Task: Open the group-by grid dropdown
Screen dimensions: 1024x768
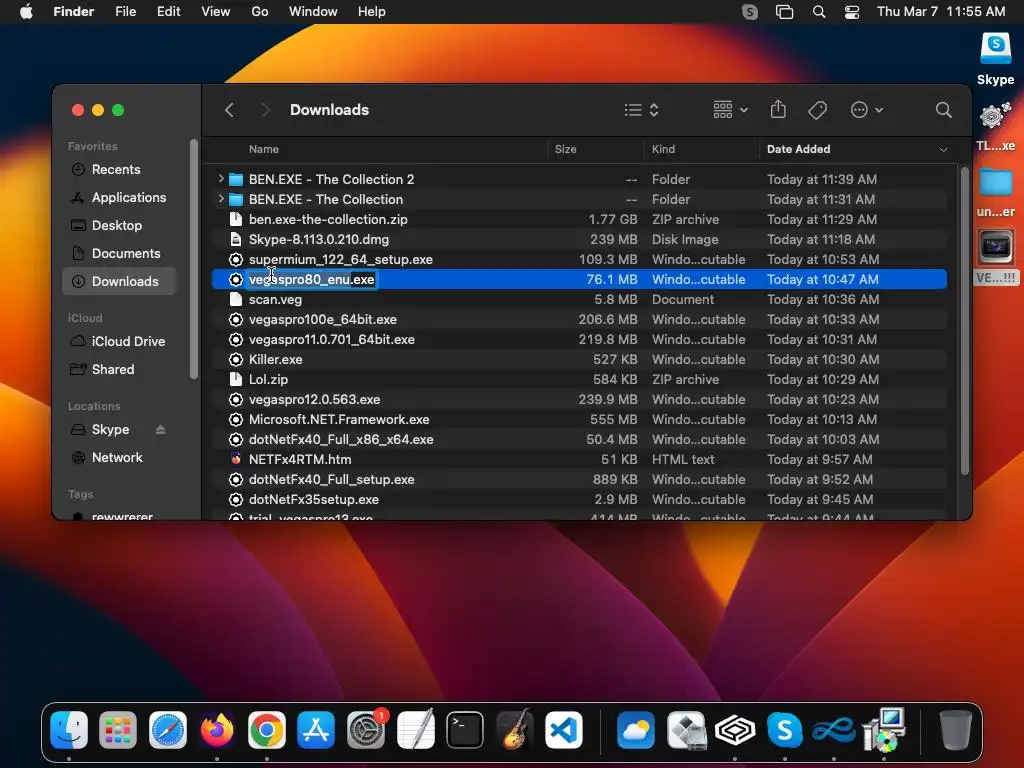Action: click(x=730, y=110)
